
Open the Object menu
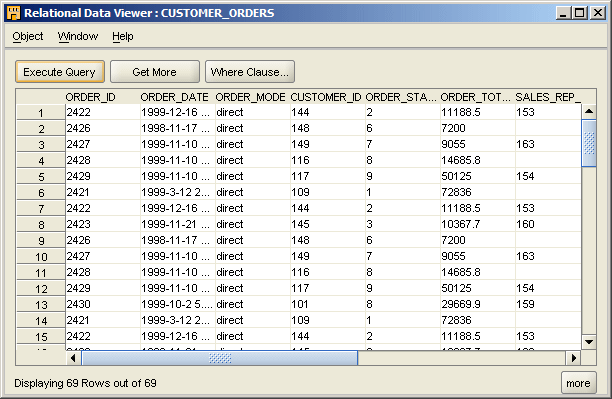28,36
